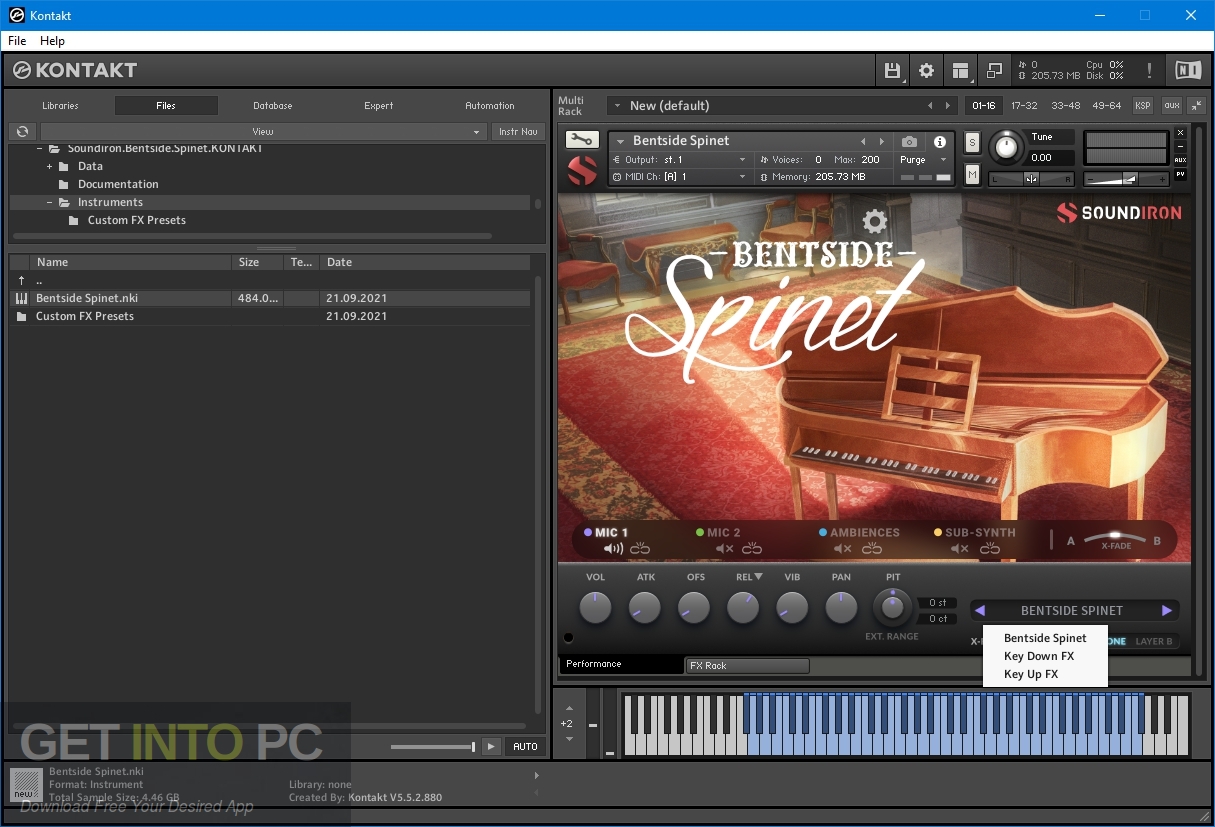Click the preview volume slider in browser

(433, 747)
